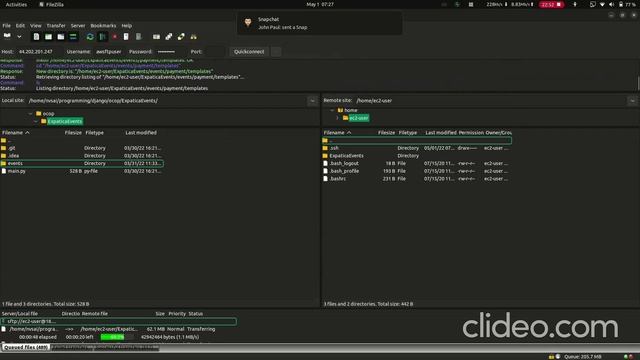Search for files binoculars icon

[x=193, y=37]
